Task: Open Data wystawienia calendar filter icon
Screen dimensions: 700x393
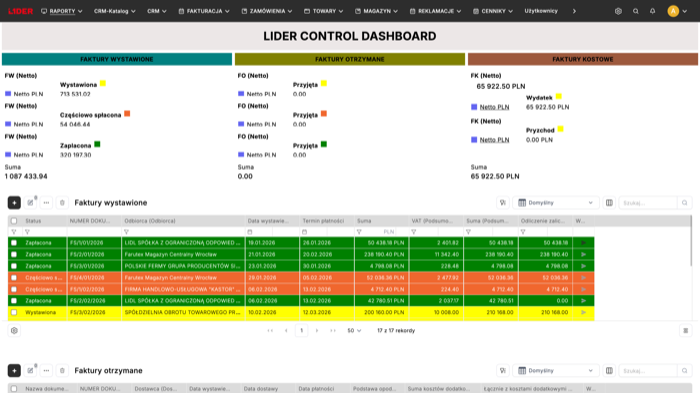Action: pyautogui.click(x=250, y=232)
